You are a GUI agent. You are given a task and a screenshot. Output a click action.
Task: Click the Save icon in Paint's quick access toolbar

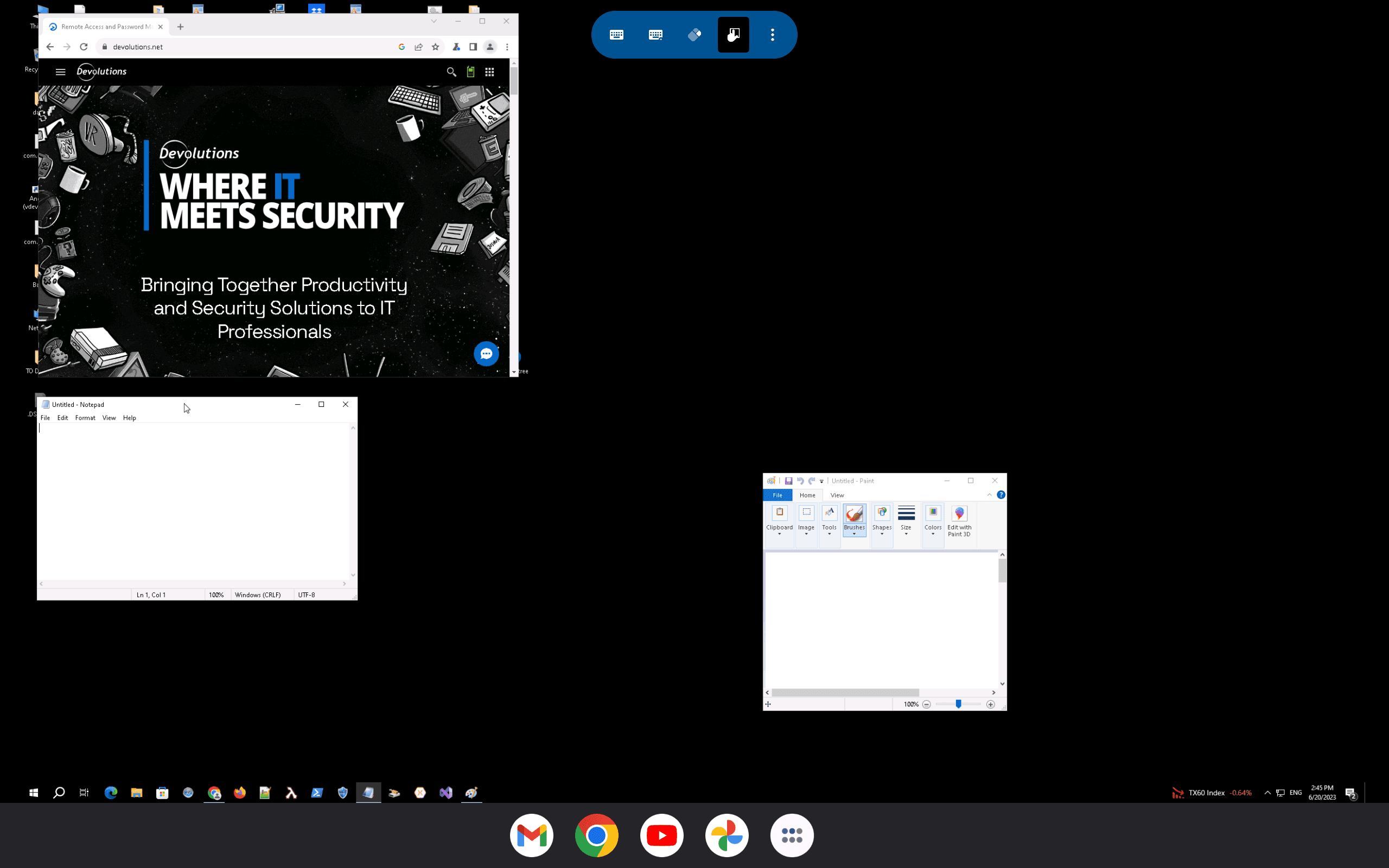[x=789, y=481]
